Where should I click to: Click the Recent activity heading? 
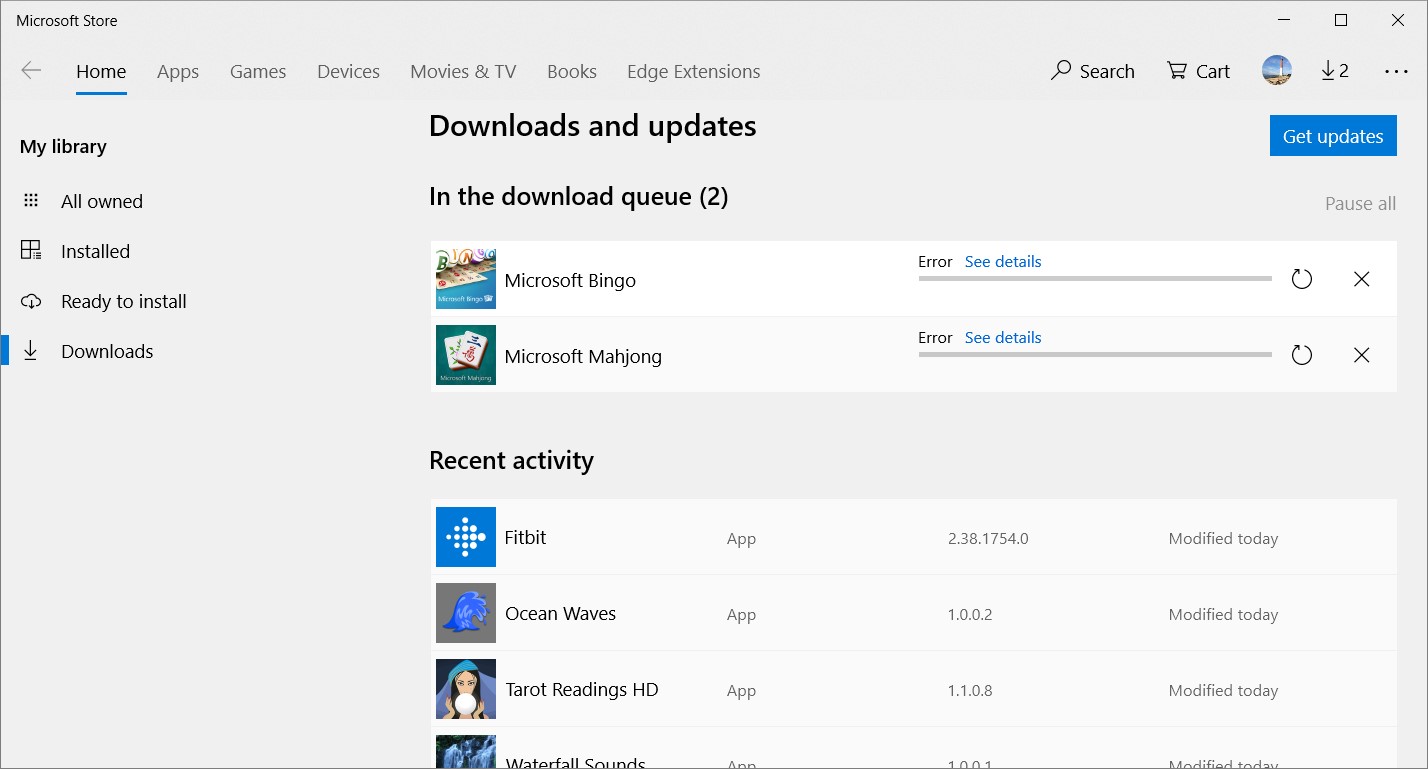coord(511,460)
